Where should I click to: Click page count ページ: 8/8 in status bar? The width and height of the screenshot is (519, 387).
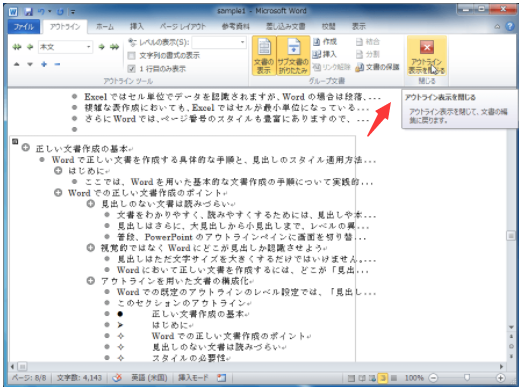pyautogui.click(x=29, y=378)
